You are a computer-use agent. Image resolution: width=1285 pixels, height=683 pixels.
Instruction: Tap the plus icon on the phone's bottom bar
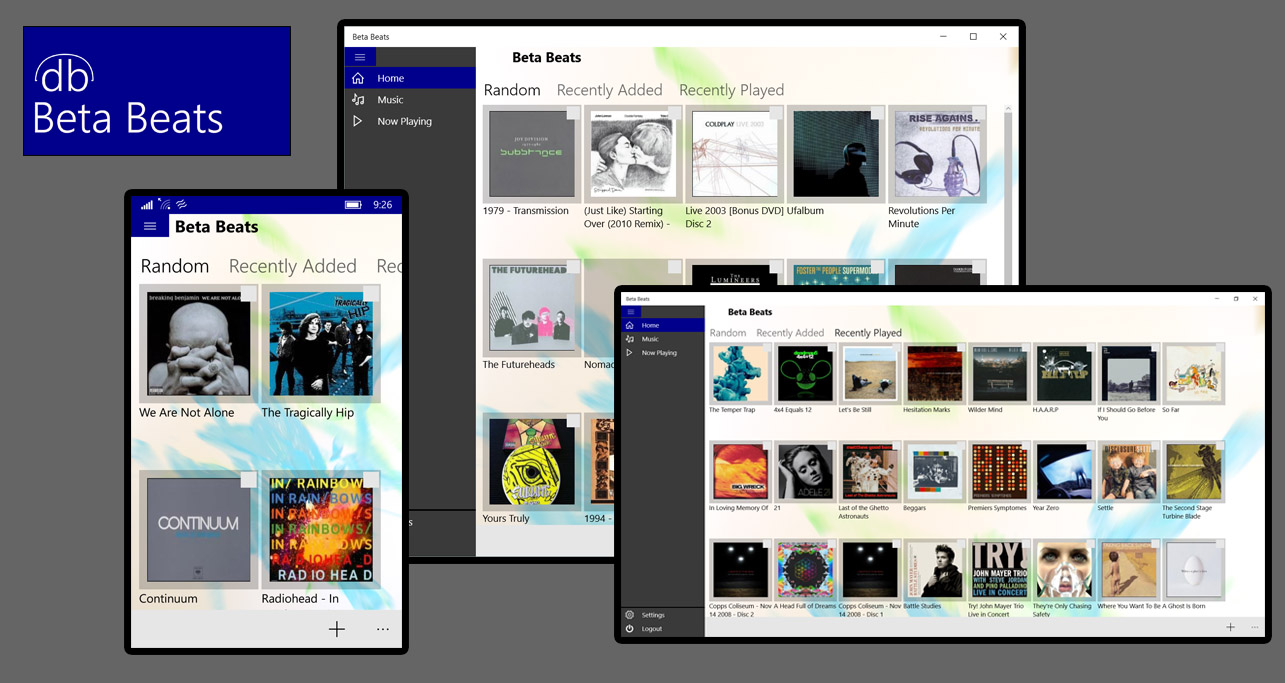(x=337, y=629)
